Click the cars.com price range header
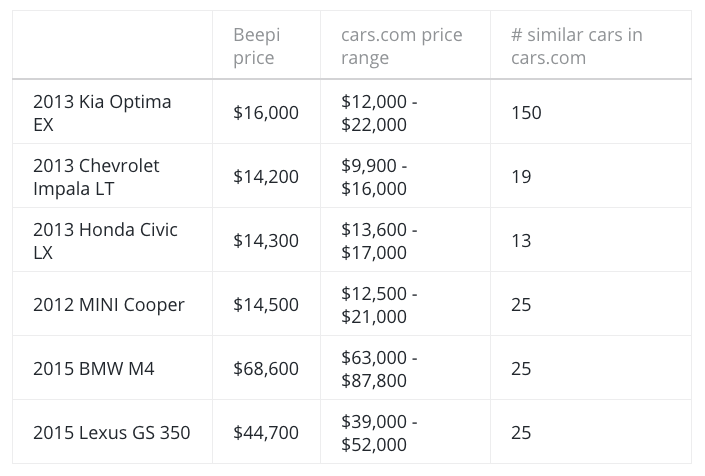 coord(401,46)
